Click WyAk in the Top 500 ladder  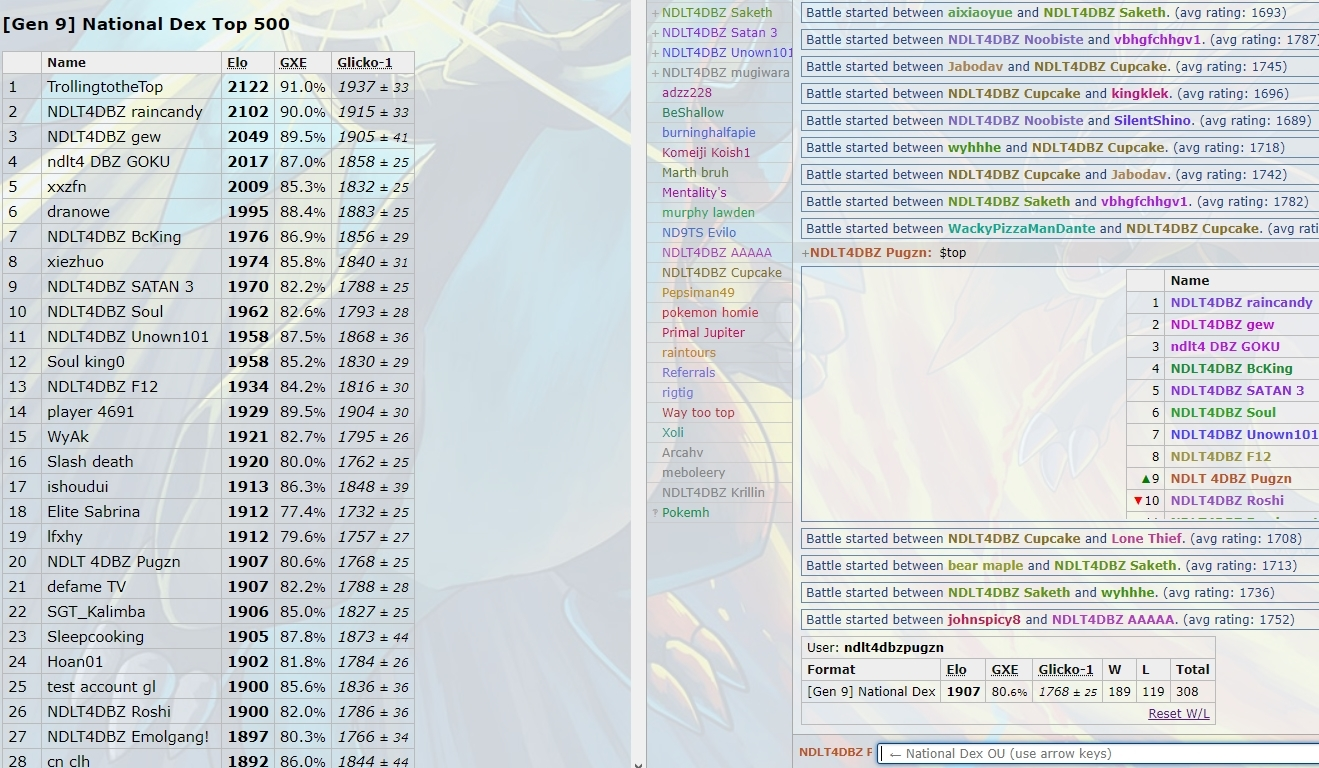68,437
